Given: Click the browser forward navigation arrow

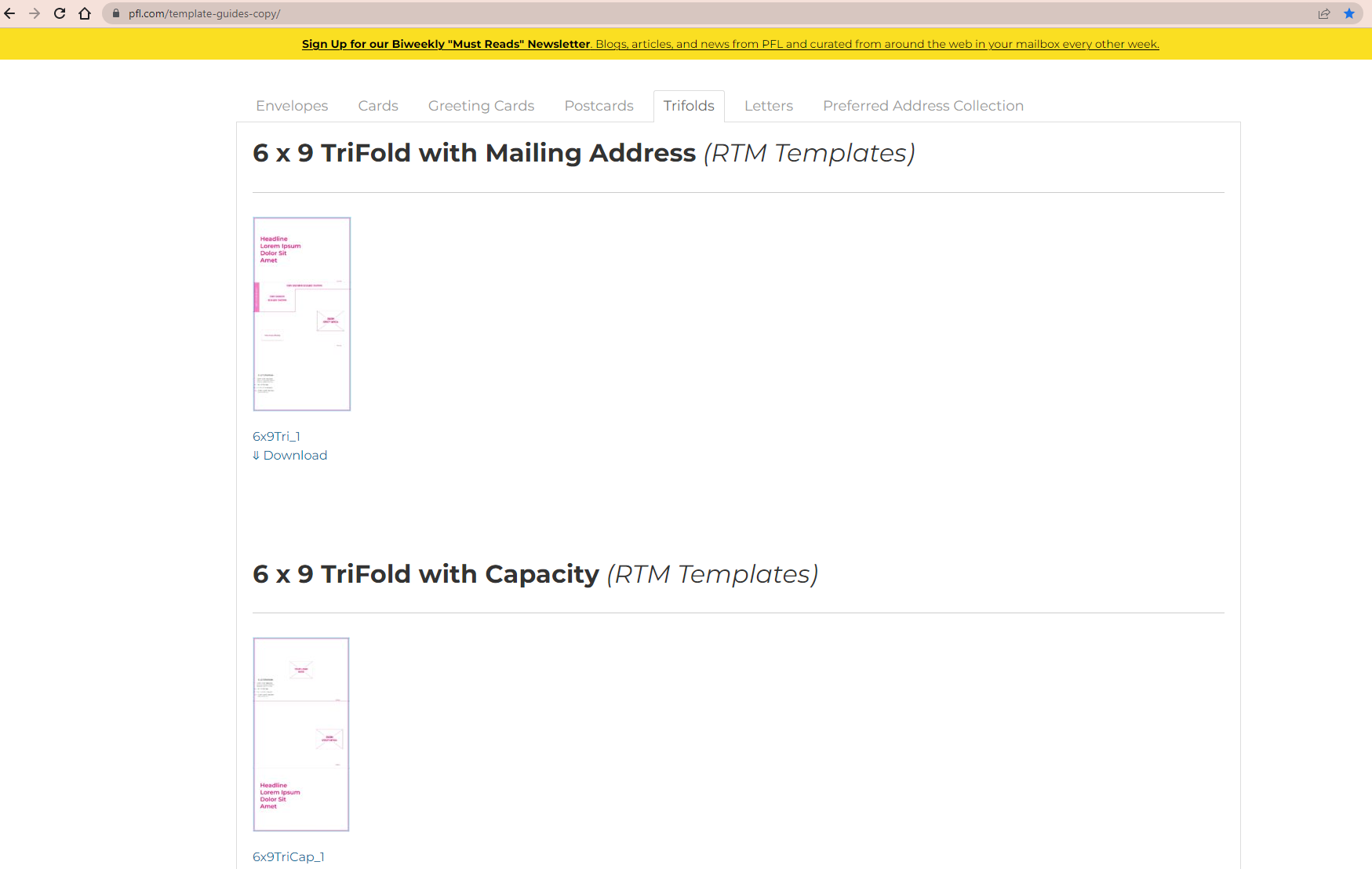Looking at the screenshot, I should pyautogui.click(x=35, y=13).
